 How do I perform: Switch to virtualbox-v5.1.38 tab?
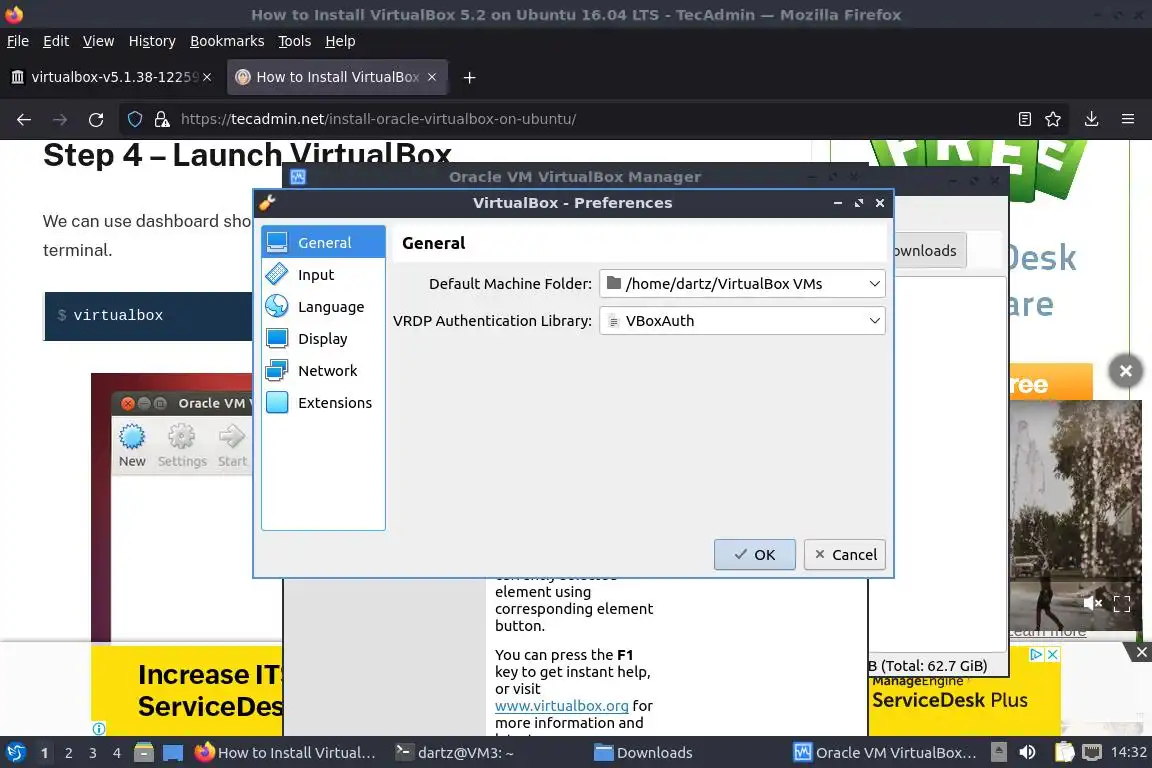click(x=110, y=77)
